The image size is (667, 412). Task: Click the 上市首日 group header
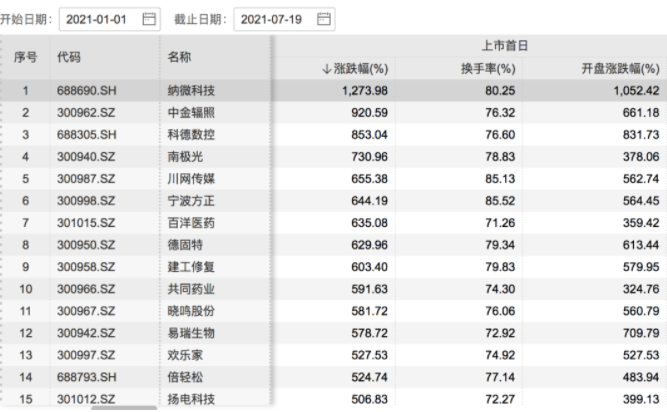click(505, 45)
